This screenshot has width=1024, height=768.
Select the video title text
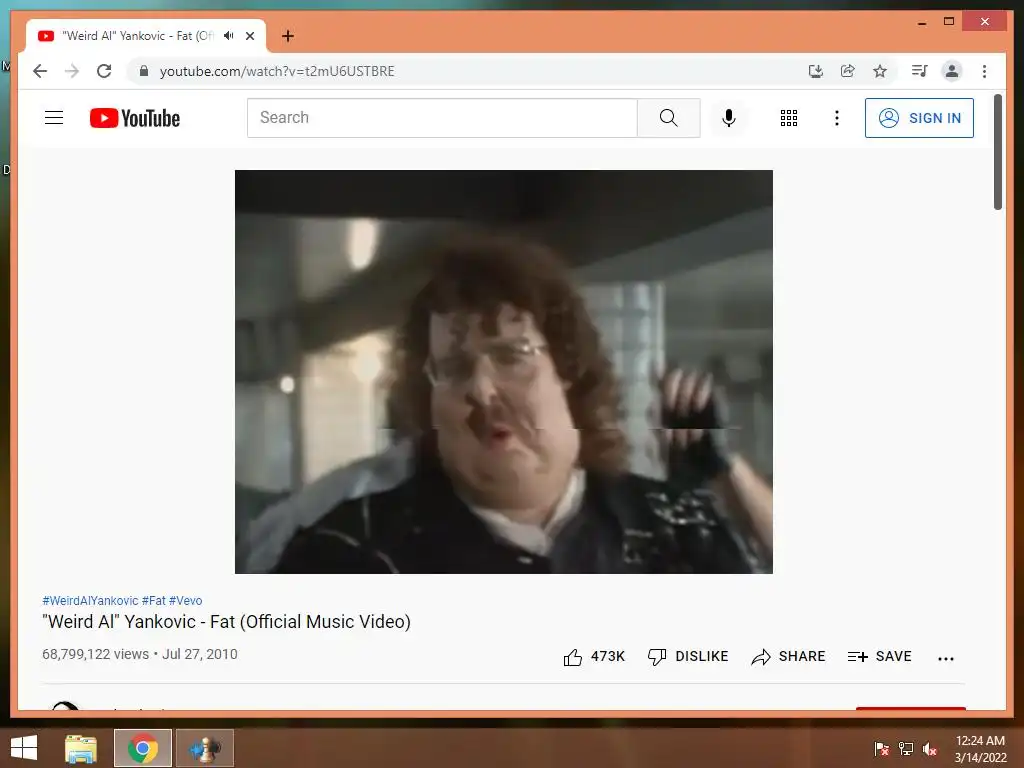coord(227,622)
